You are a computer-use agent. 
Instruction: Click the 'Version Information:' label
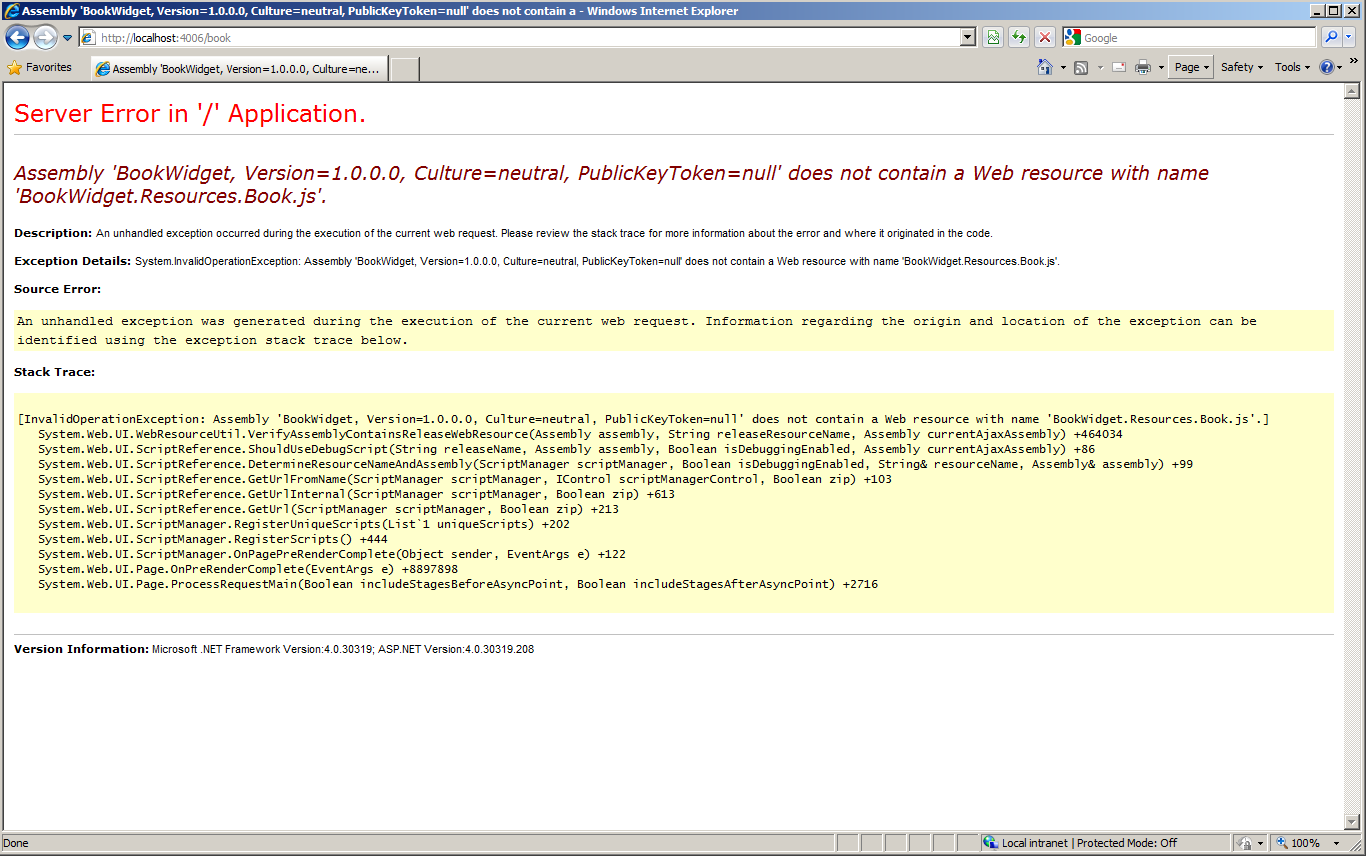(81, 649)
